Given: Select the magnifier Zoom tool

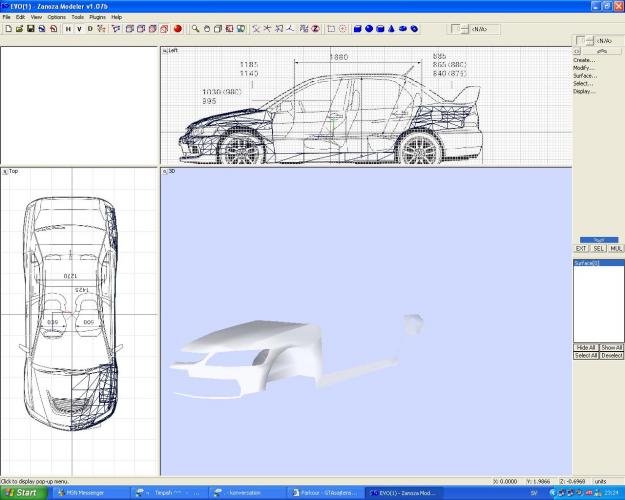Looking at the screenshot, I should (195, 29).
